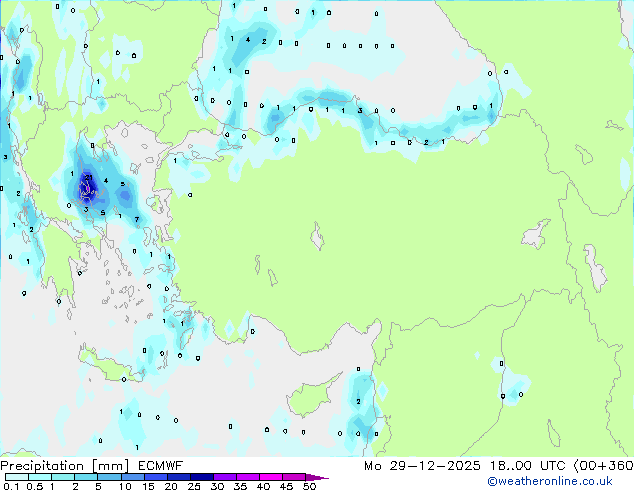
Task: Click the 0.1–0.5 mm legend color box
Action: pos(17,477)
